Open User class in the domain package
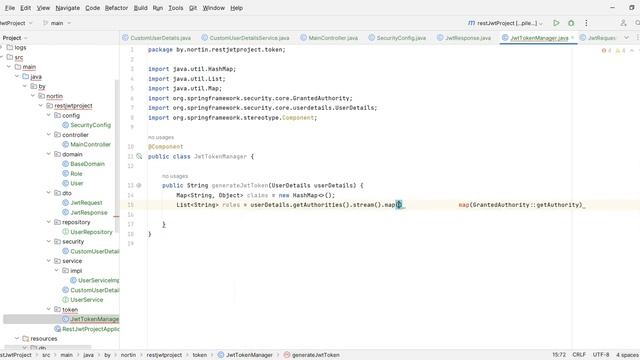 click(x=76, y=183)
